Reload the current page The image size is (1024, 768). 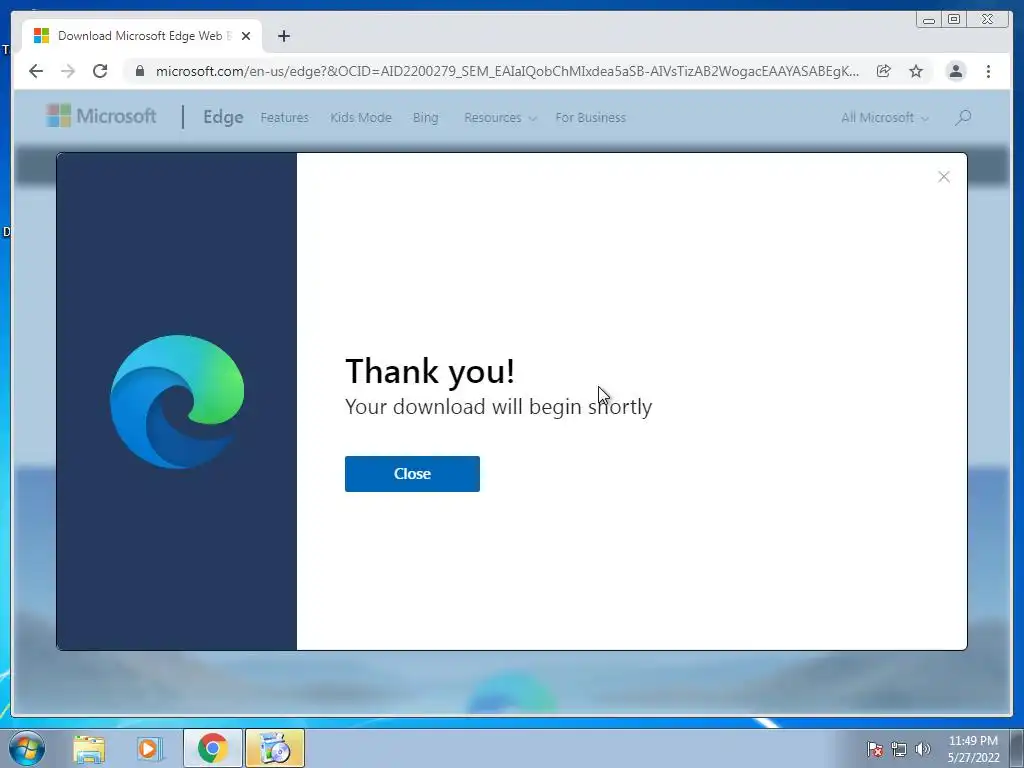coord(100,71)
